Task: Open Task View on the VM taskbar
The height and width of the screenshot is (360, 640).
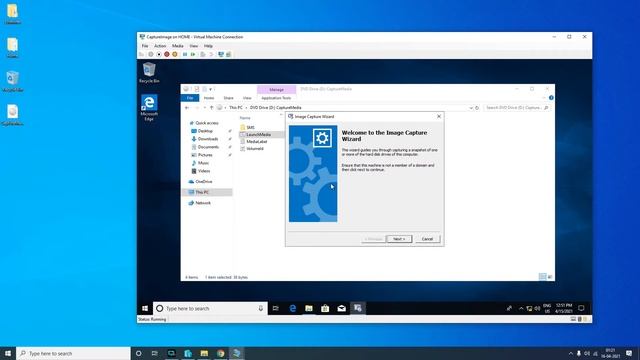Action: click(276, 309)
